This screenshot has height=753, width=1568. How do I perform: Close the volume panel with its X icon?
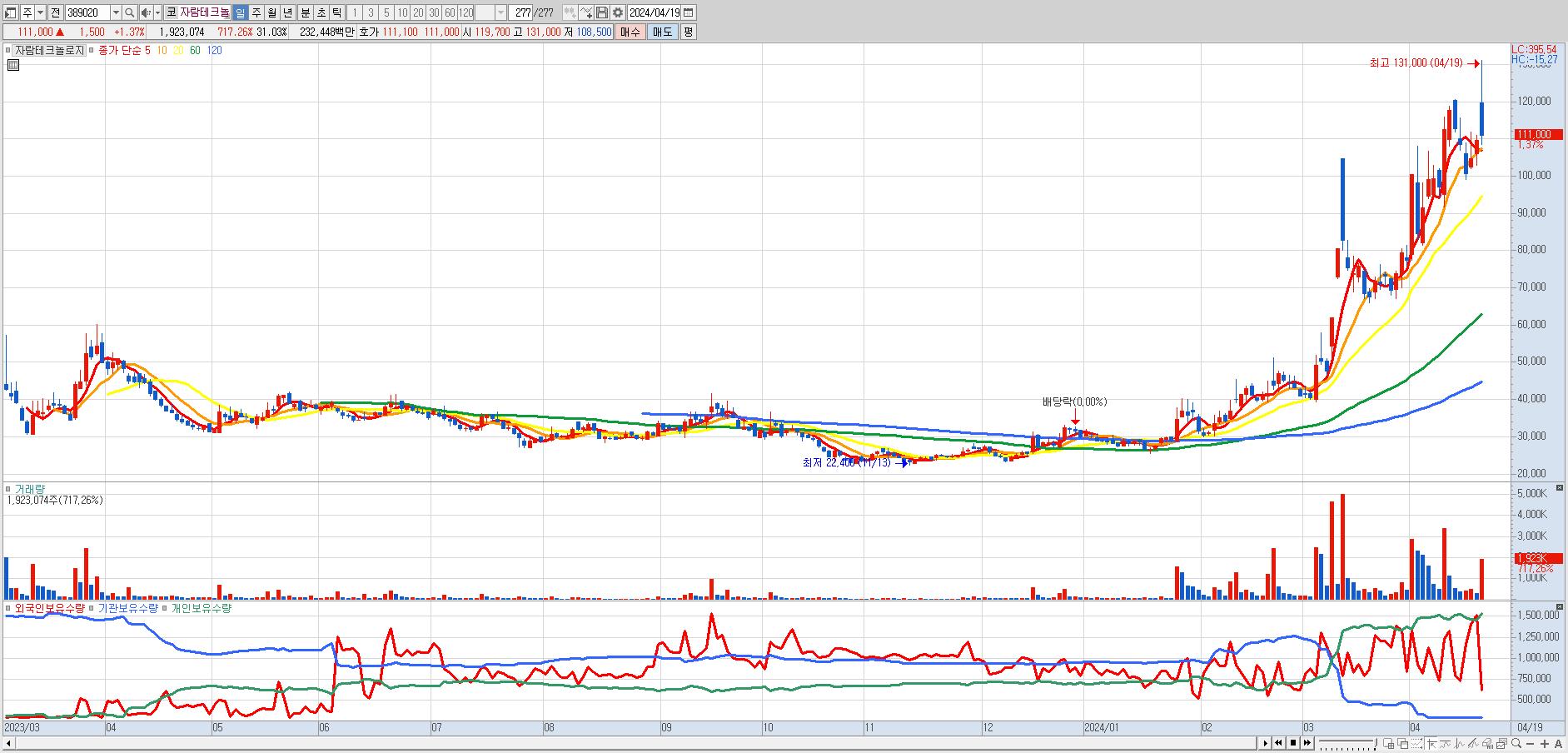point(1559,488)
